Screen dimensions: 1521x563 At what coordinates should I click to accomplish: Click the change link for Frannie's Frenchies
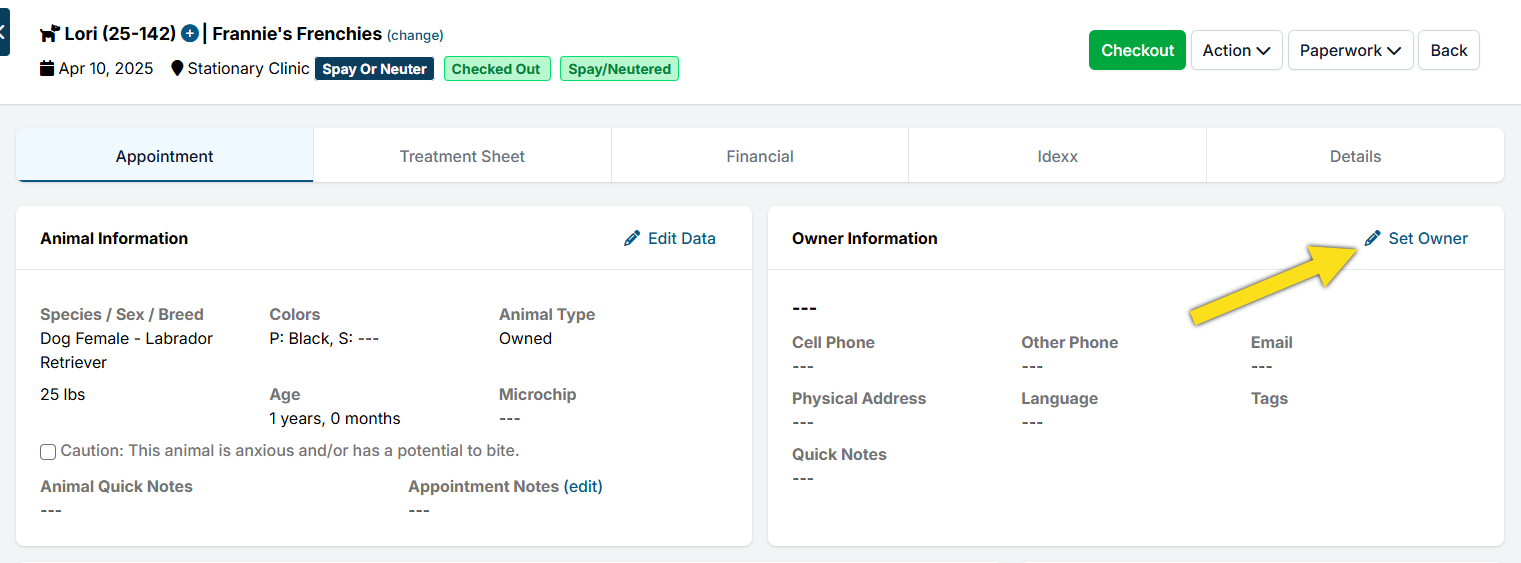[x=415, y=35]
